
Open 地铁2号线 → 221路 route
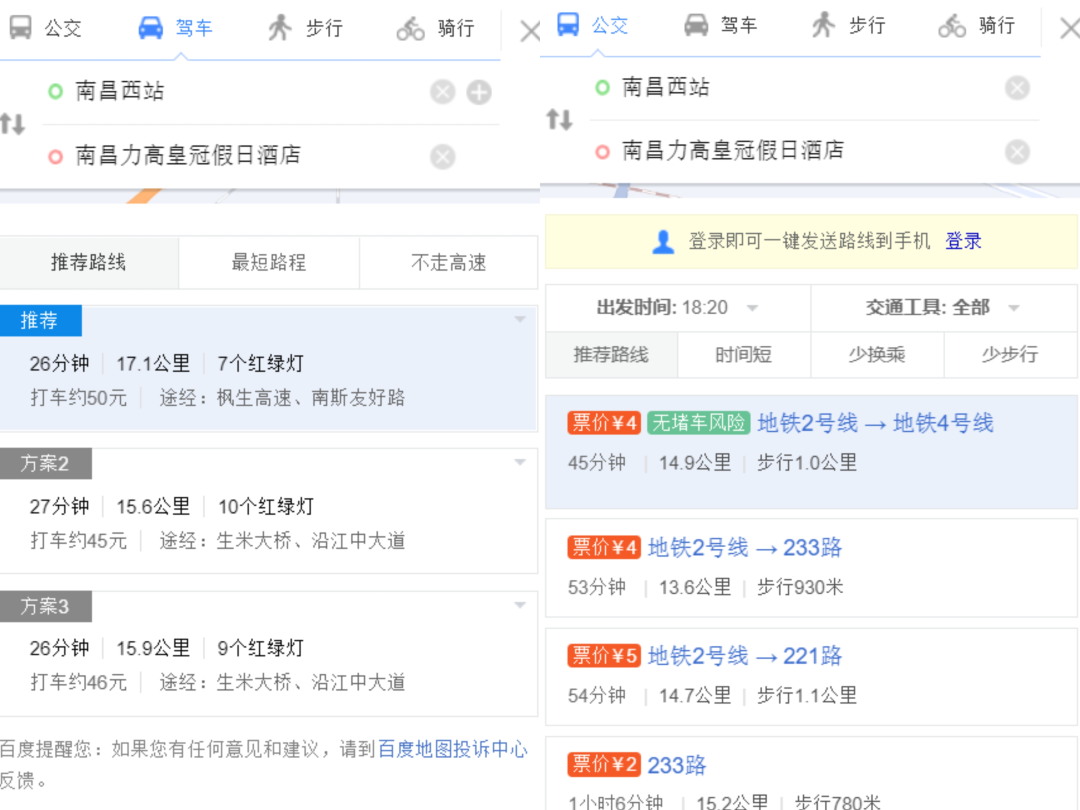click(x=745, y=656)
